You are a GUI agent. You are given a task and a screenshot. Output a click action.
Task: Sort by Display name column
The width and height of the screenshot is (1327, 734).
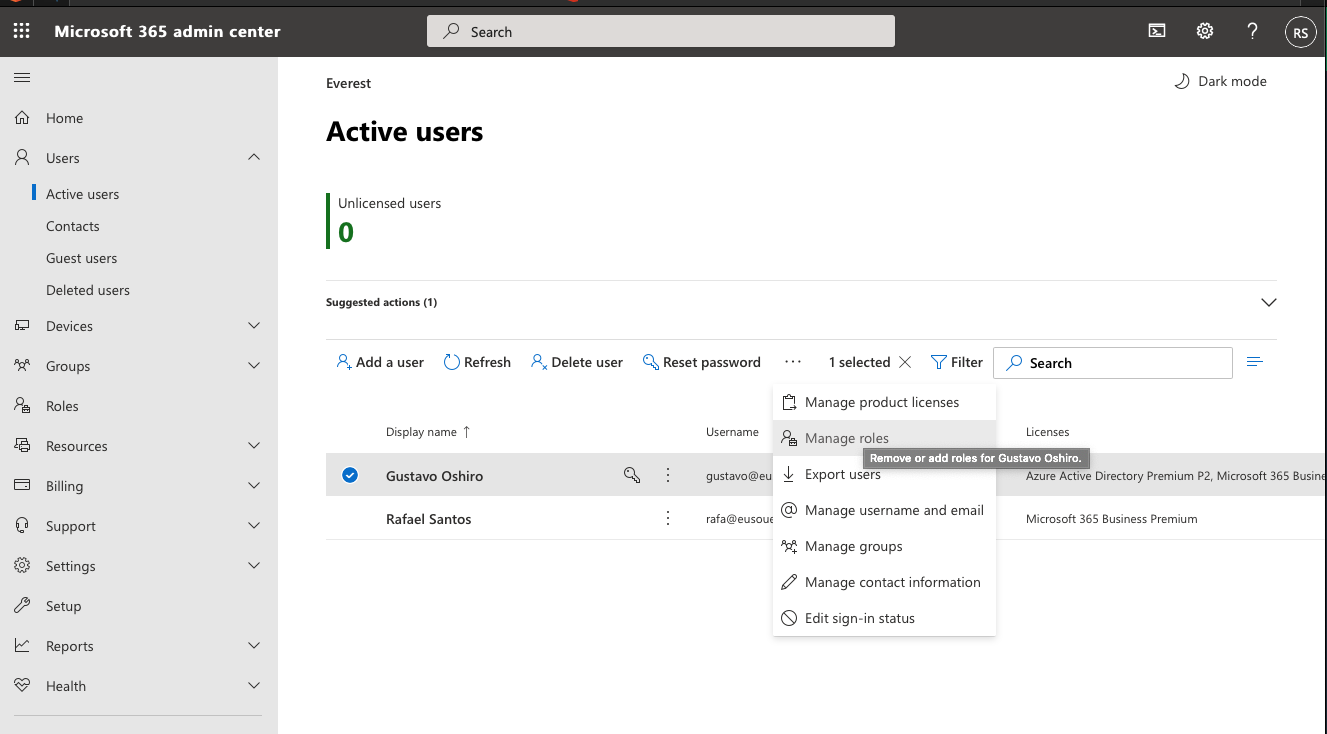pyautogui.click(x=428, y=432)
